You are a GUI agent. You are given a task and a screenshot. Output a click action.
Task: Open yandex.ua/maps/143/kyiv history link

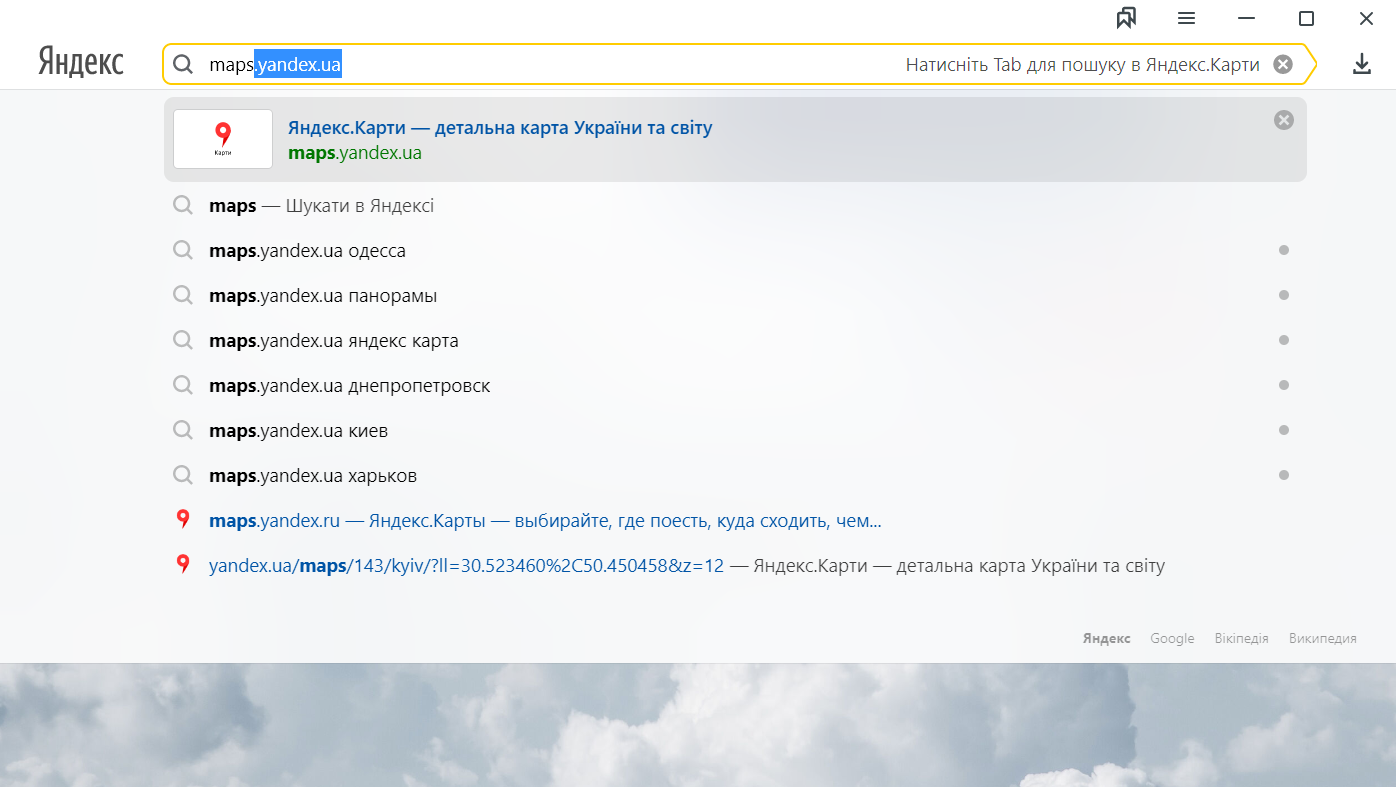pyautogui.click(x=687, y=566)
